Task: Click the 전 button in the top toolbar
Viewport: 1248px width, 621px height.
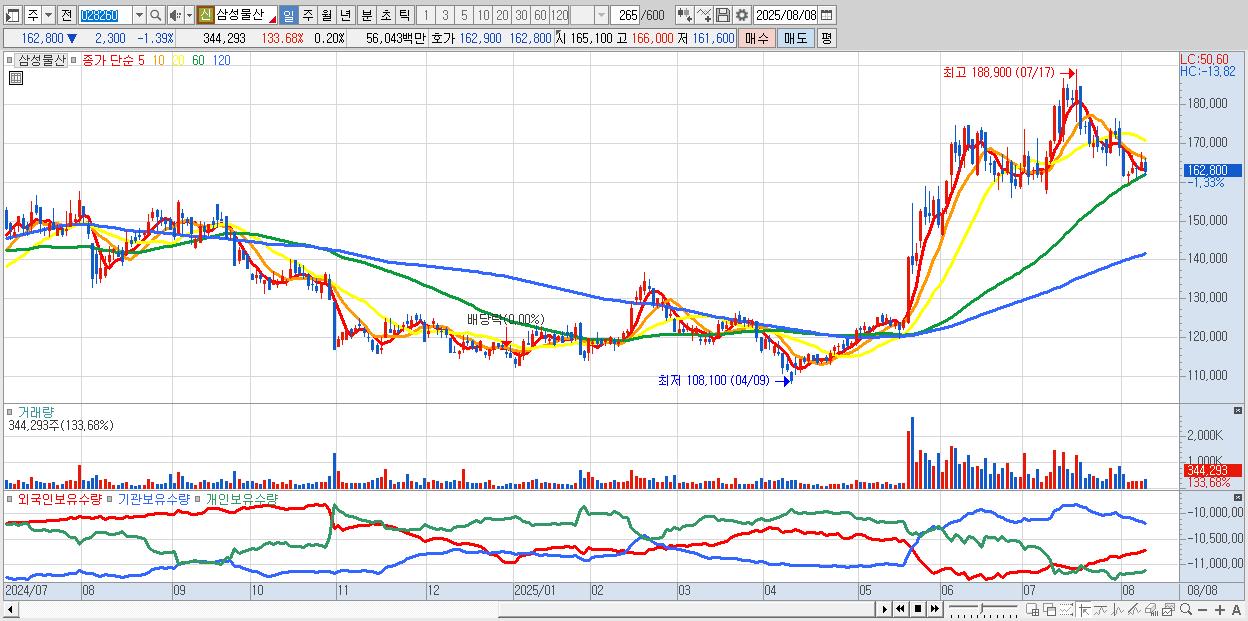Action: [66, 15]
